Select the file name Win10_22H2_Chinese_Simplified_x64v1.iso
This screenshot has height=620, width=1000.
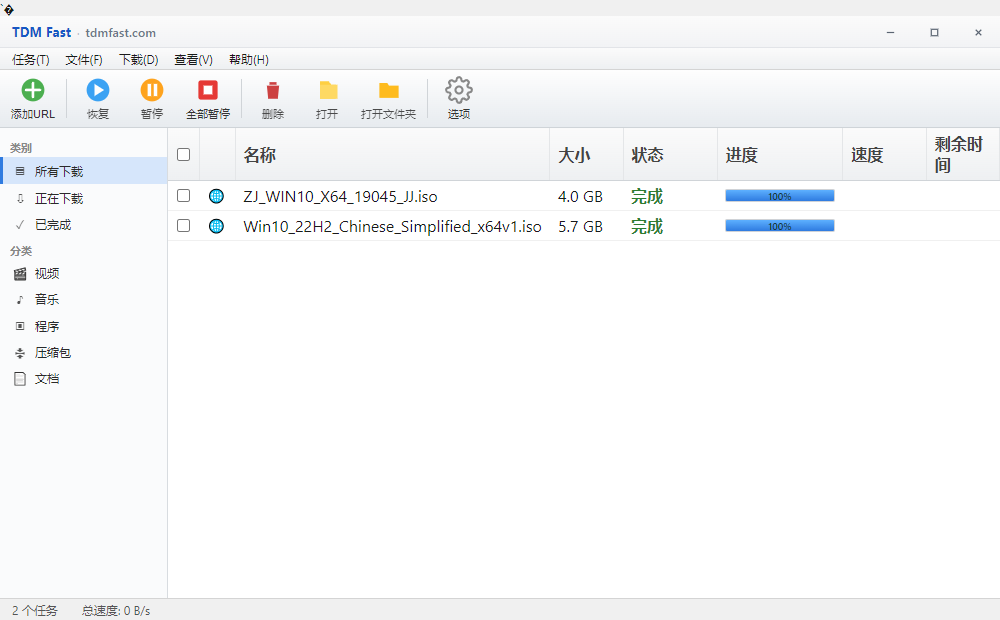[x=392, y=226]
